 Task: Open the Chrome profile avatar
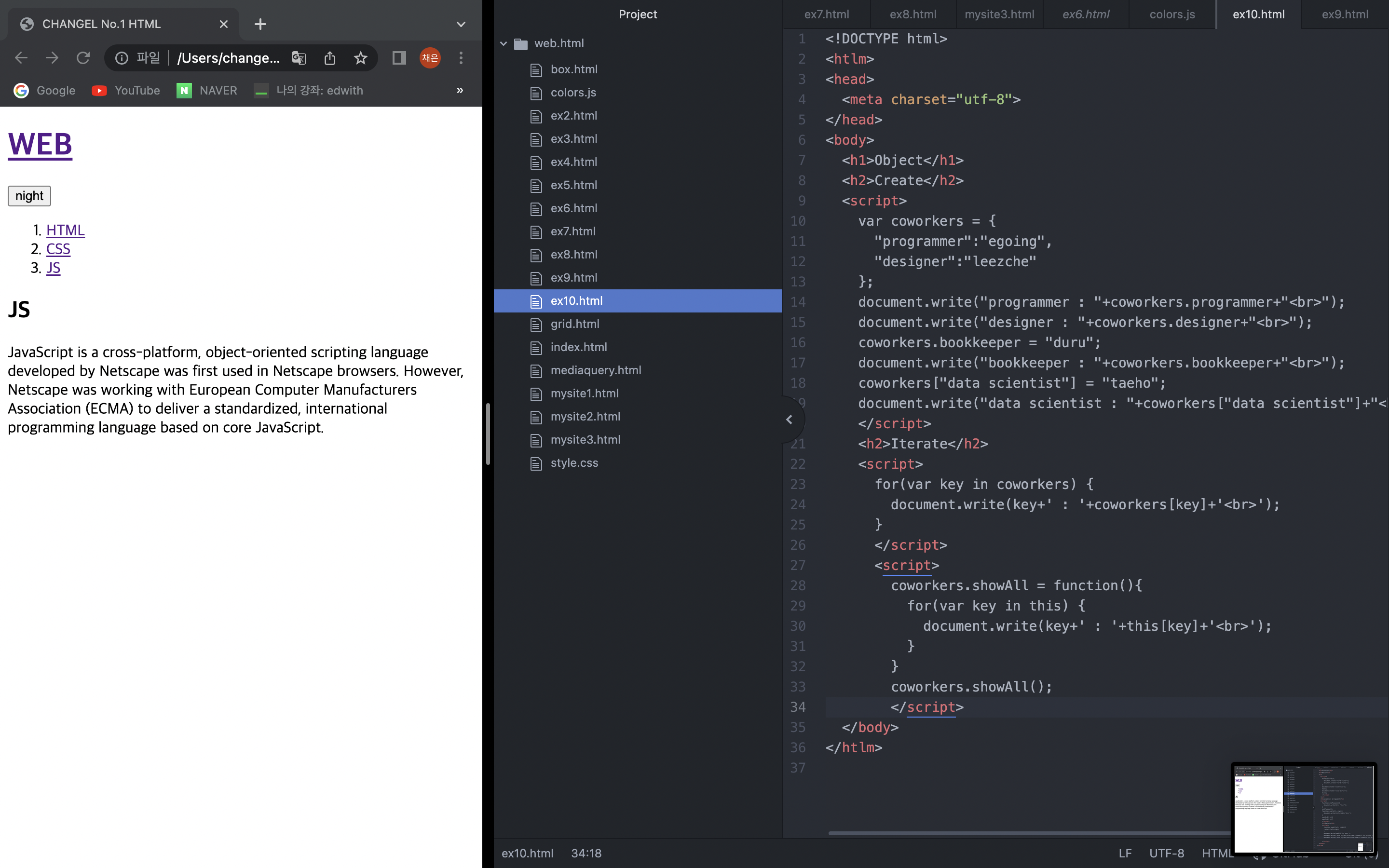430,58
